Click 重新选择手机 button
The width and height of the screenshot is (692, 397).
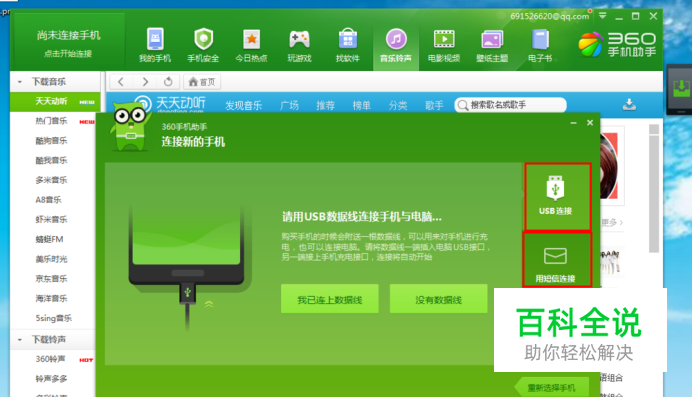[552, 388]
